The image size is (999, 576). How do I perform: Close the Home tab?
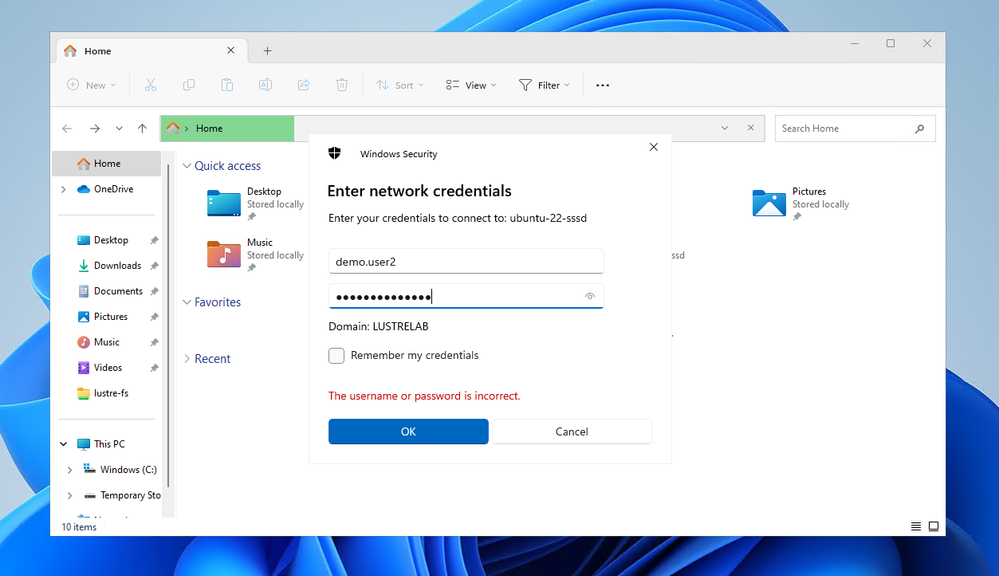pos(231,50)
